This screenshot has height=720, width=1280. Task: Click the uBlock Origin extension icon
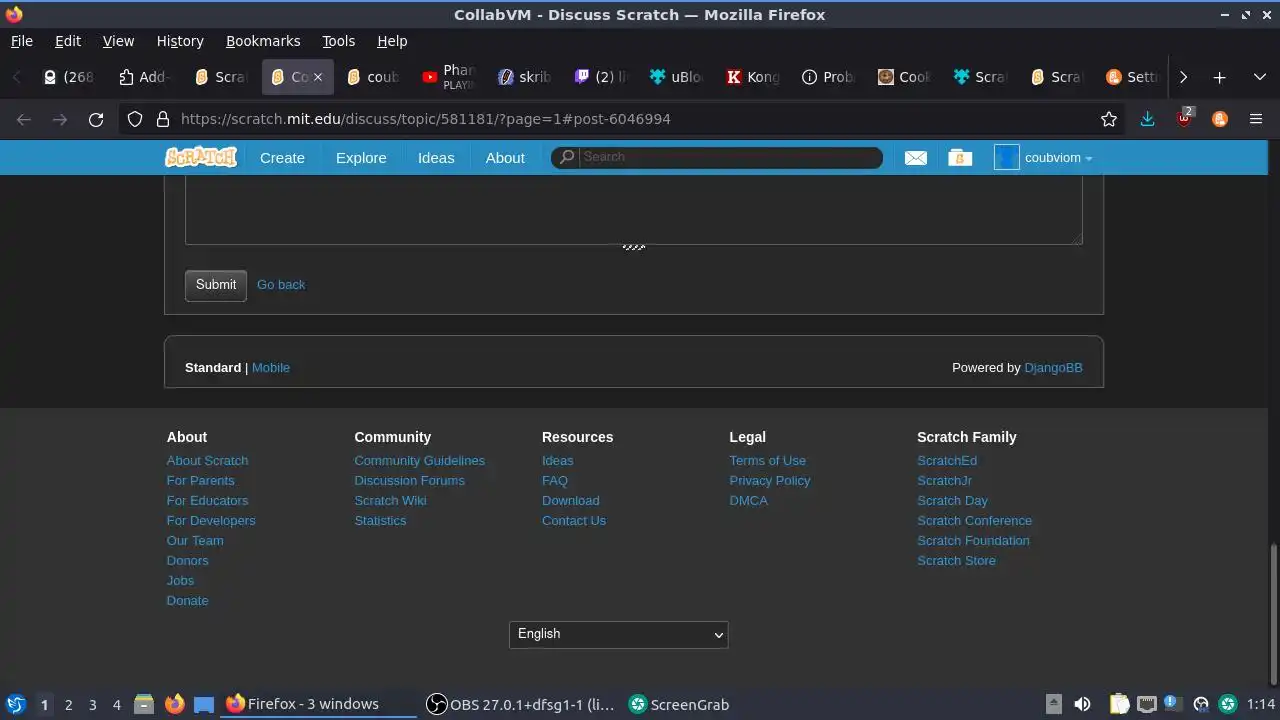[x=1184, y=118]
